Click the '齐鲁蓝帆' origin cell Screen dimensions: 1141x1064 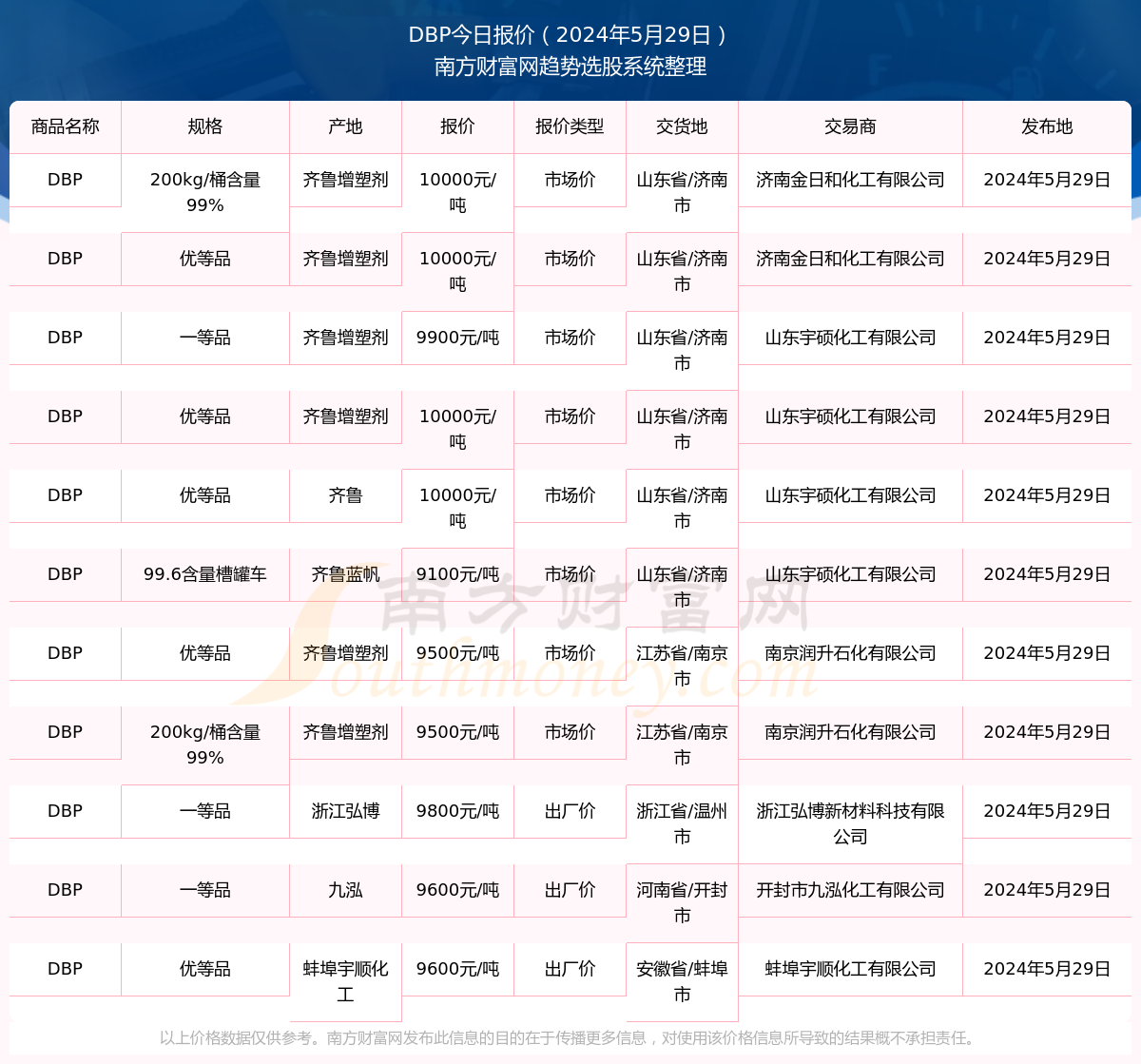(x=345, y=574)
